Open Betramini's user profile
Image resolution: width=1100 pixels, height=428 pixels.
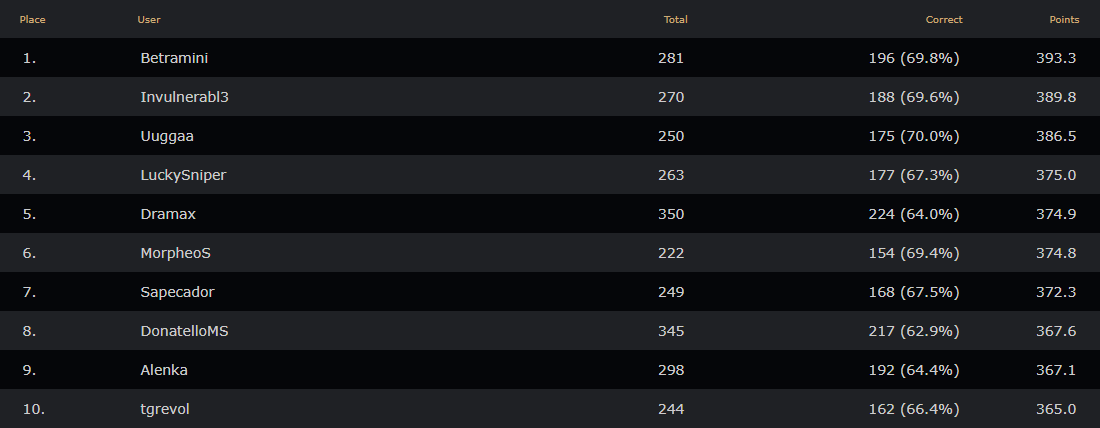pyautogui.click(x=174, y=58)
